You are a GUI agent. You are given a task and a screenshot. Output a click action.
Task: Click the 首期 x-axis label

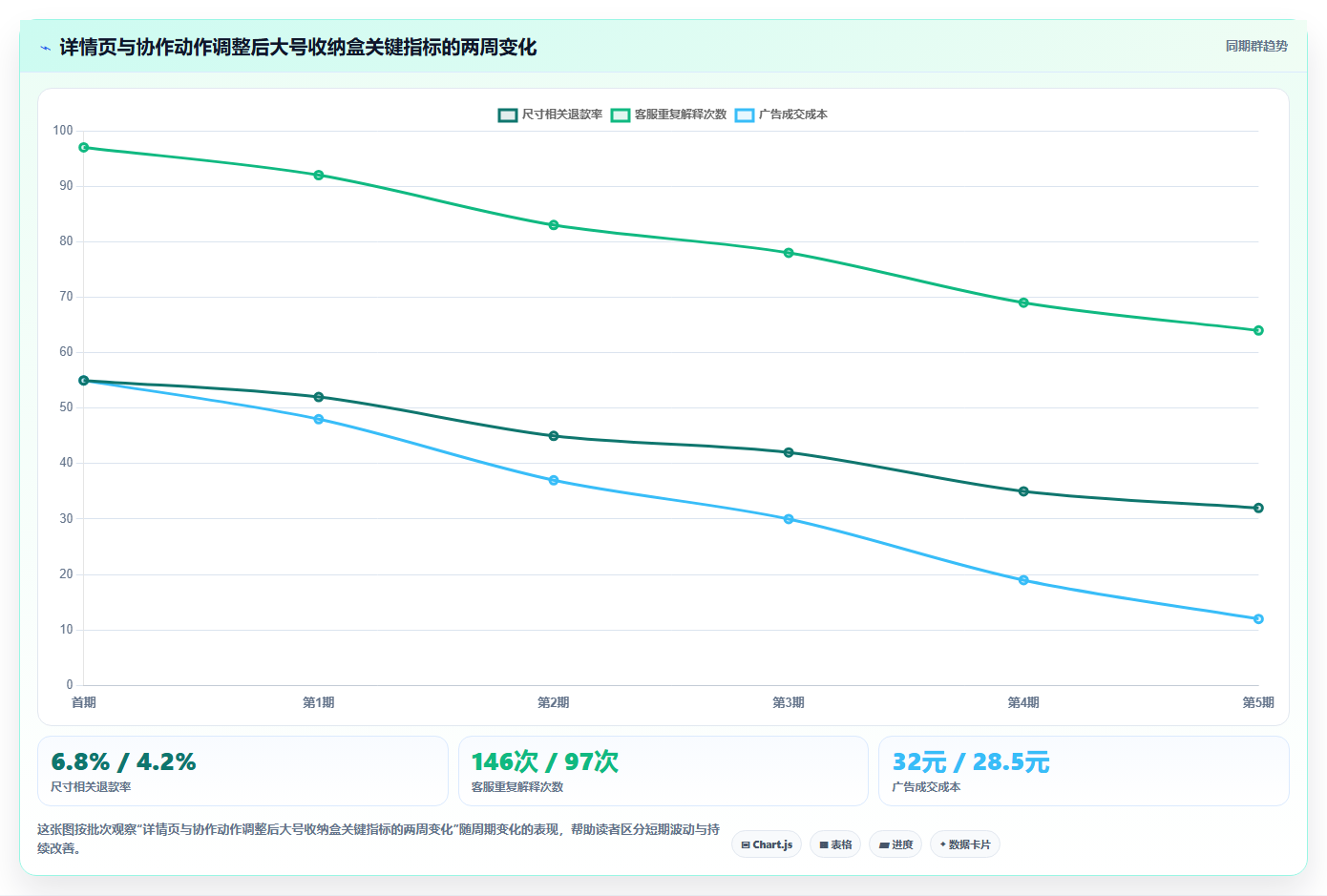[84, 702]
